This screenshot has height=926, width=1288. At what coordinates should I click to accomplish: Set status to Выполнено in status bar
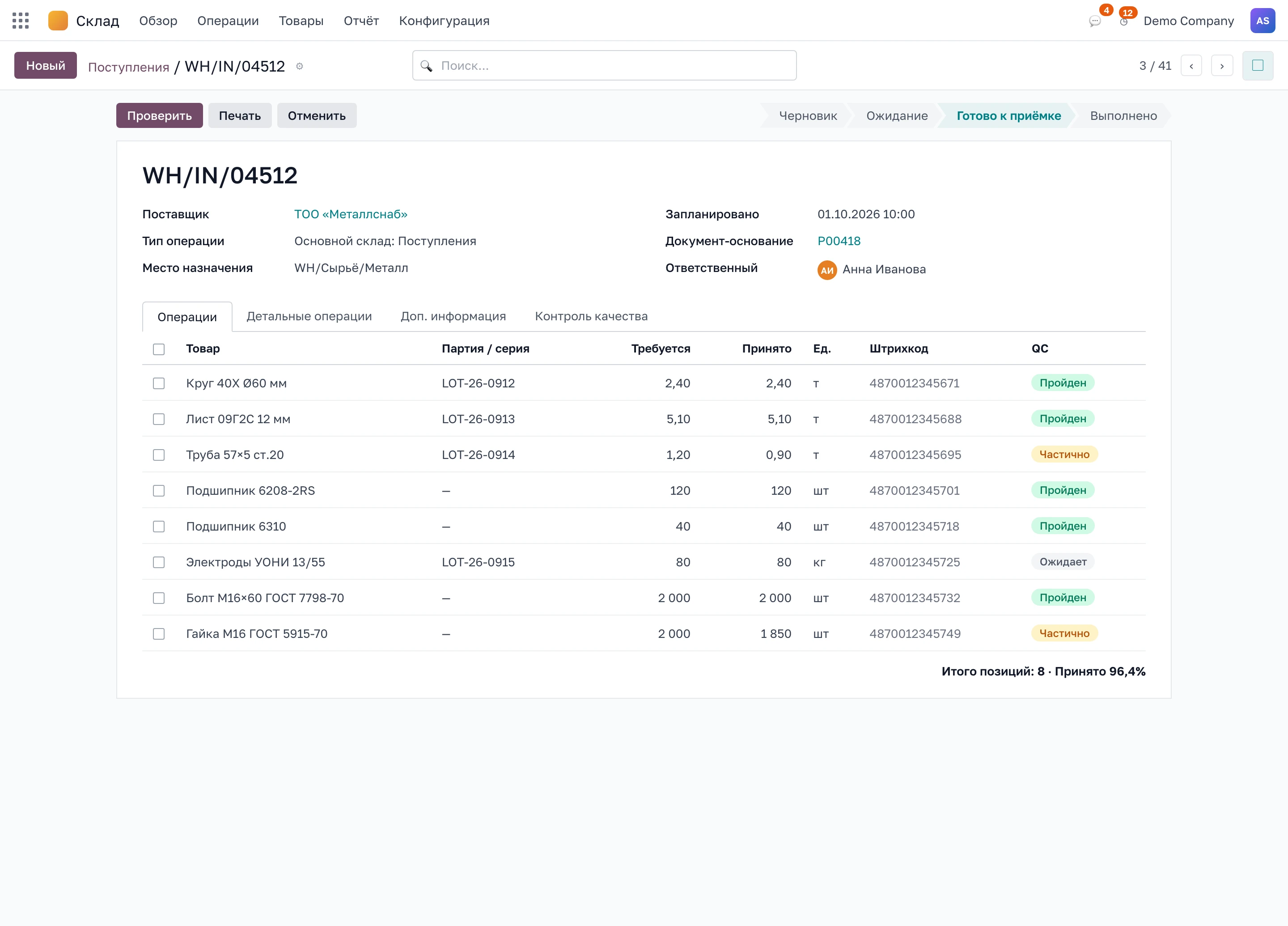pos(1123,116)
